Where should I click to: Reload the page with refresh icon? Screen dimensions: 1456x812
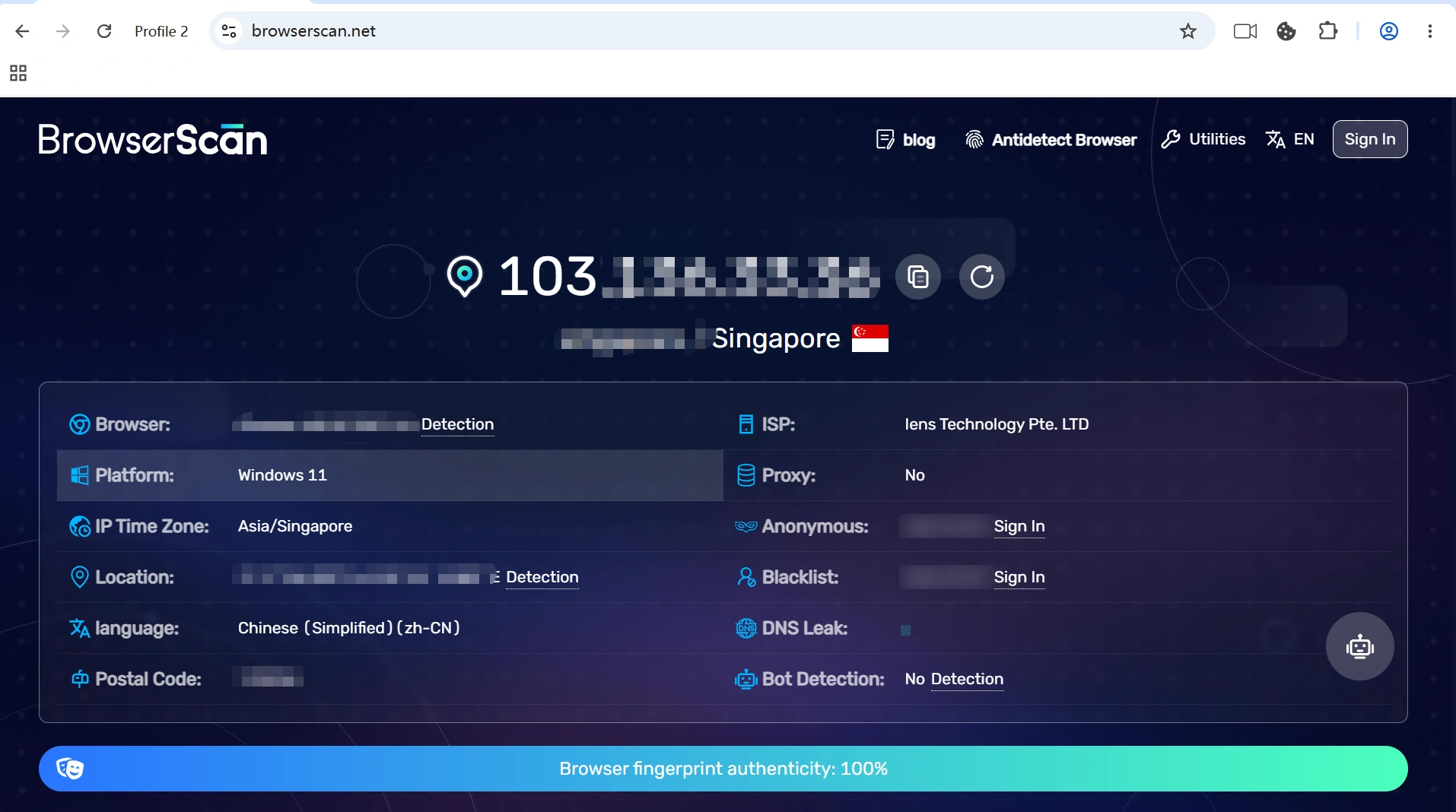pos(104,31)
